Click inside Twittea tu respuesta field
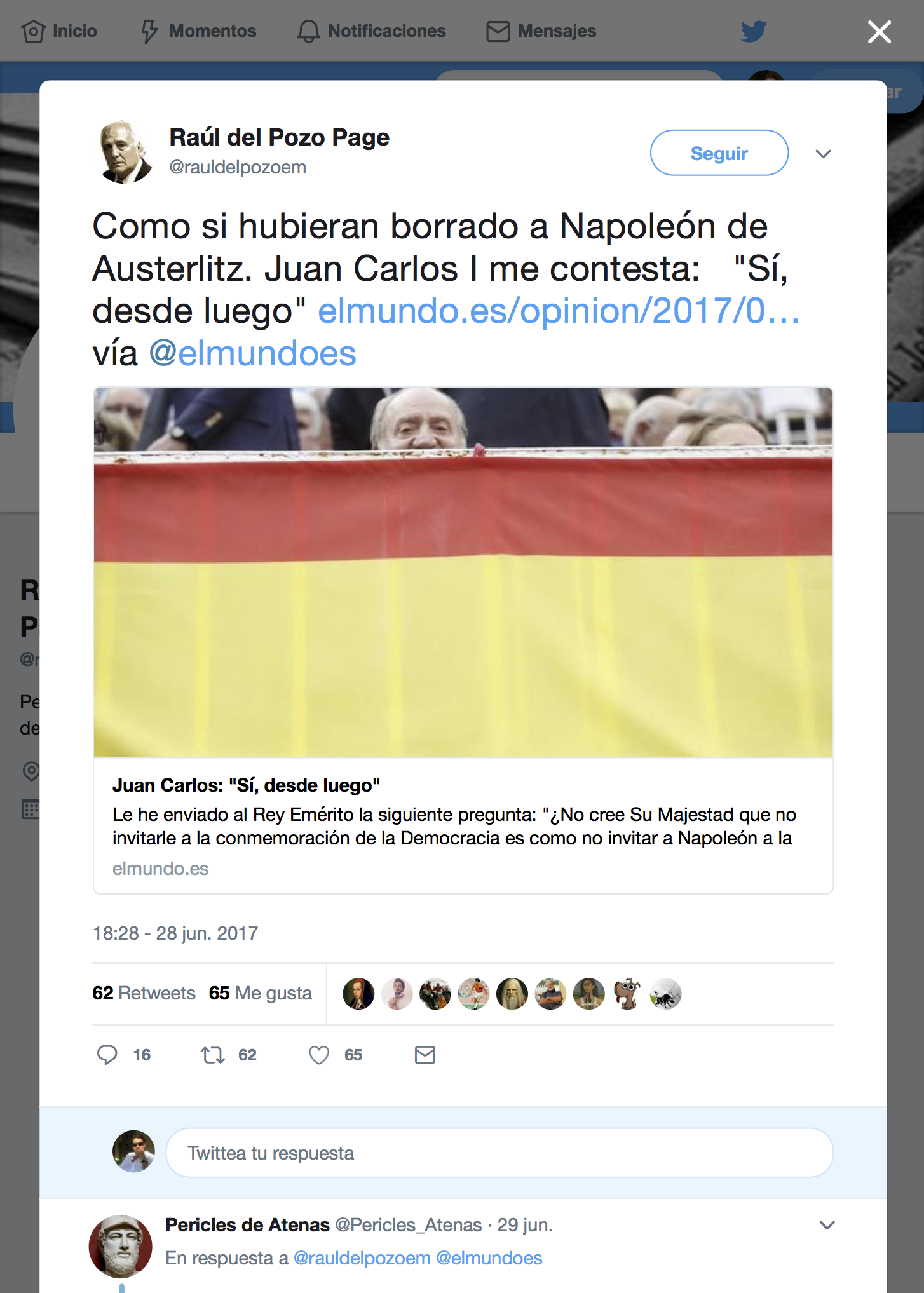Viewport: 924px width, 1293px height. (x=499, y=1153)
